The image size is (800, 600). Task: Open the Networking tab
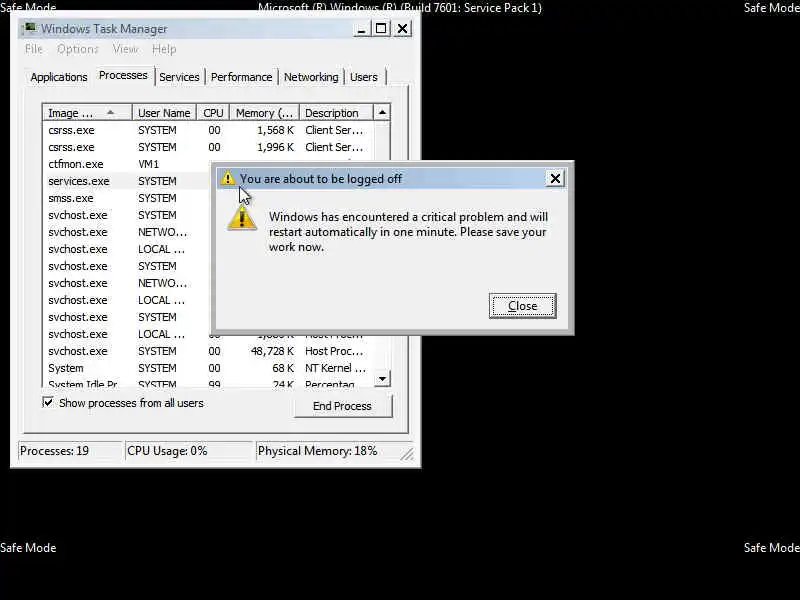pyautogui.click(x=311, y=77)
